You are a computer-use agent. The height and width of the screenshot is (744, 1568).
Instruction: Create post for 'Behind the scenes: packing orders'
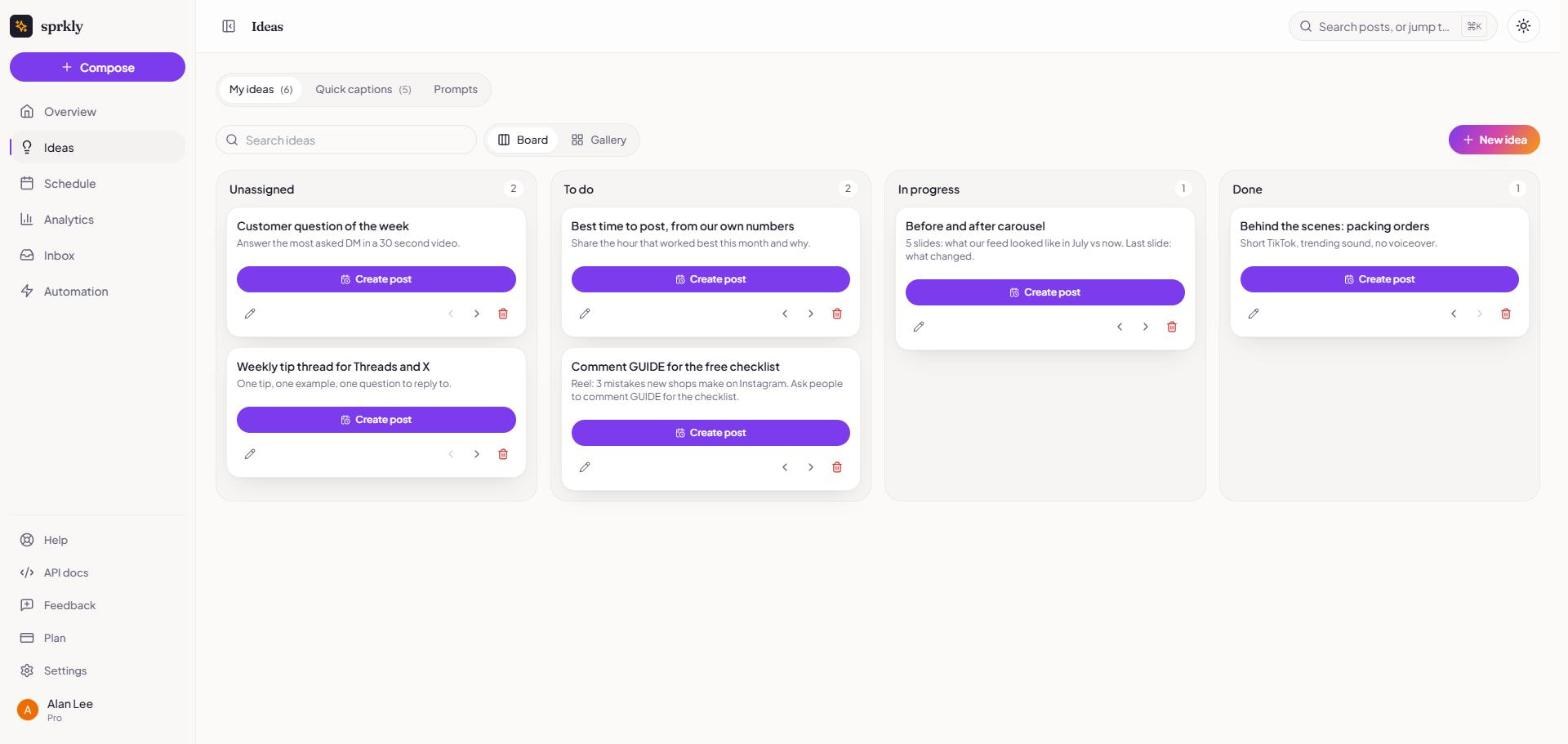click(1379, 279)
